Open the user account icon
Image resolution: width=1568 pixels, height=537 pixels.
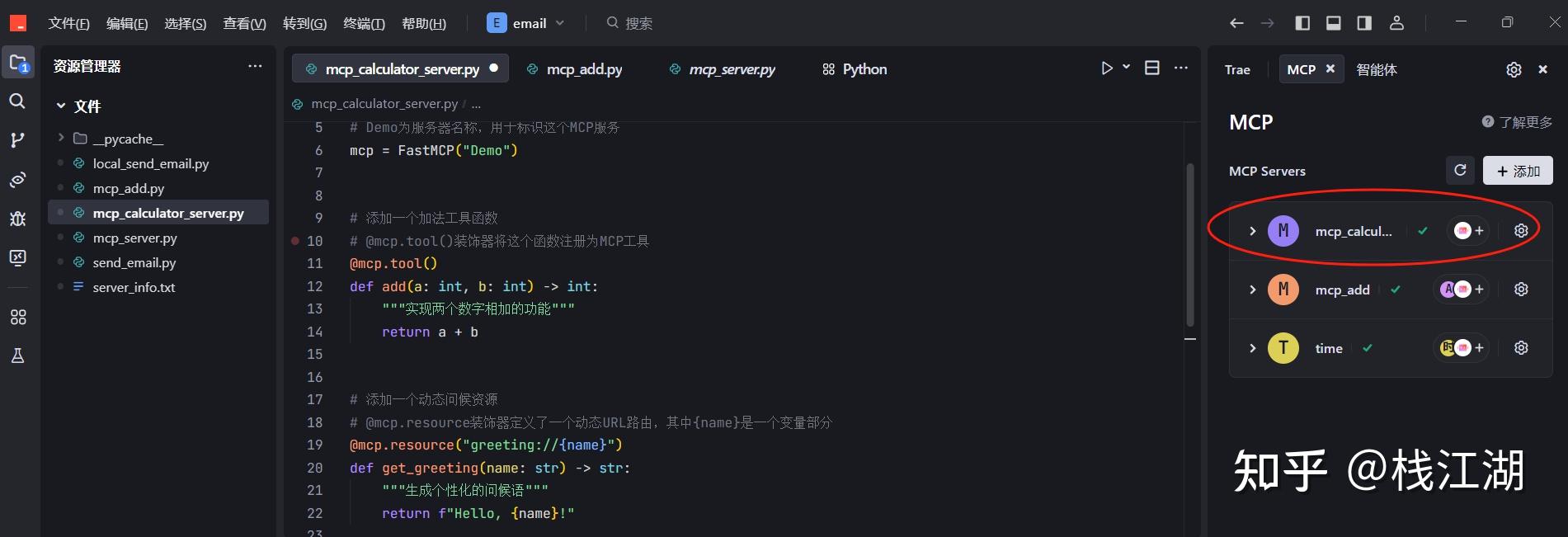click(x=1396, y=23)
